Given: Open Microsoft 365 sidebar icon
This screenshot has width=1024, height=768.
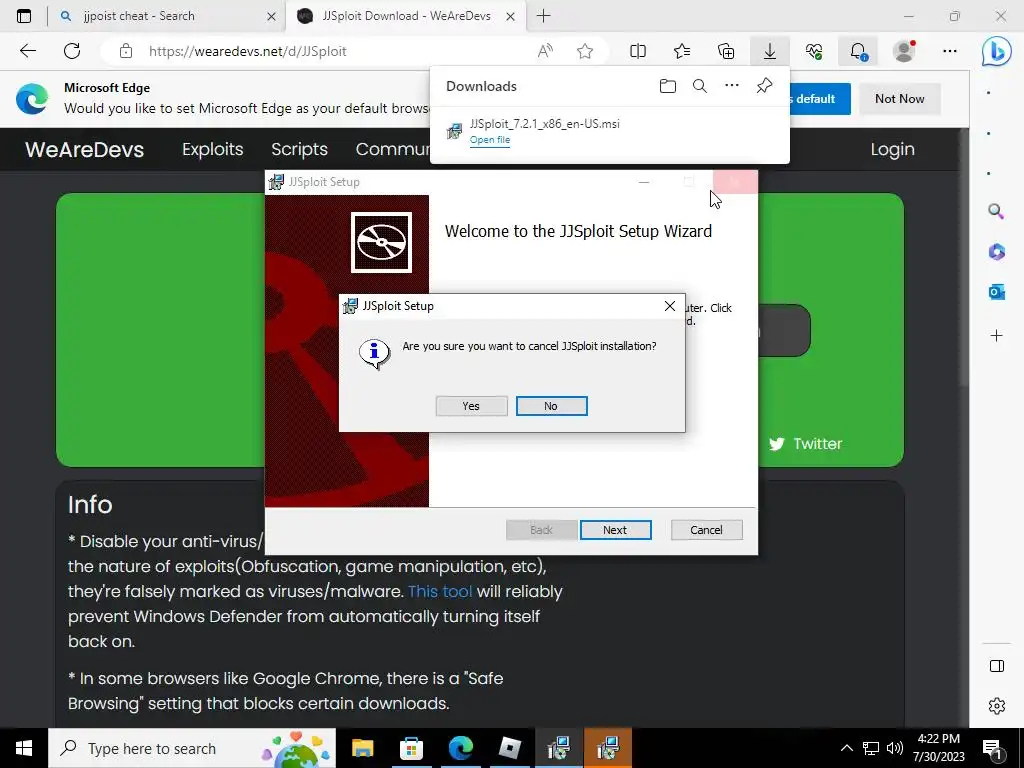Looking at the screenshot, I should pyautogui.click(x=996, y=251).
